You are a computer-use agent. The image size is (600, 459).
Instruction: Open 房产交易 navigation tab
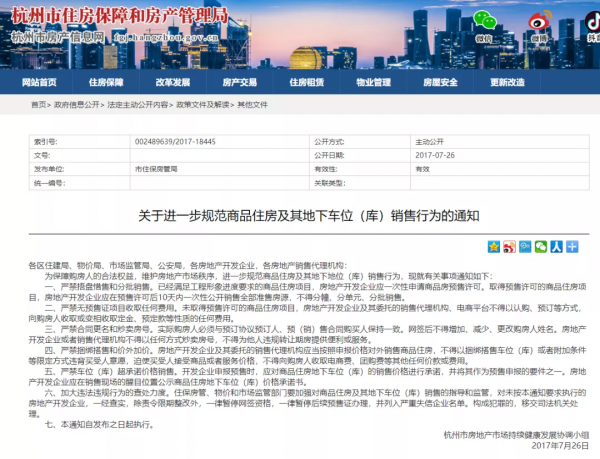pos(240,82)
